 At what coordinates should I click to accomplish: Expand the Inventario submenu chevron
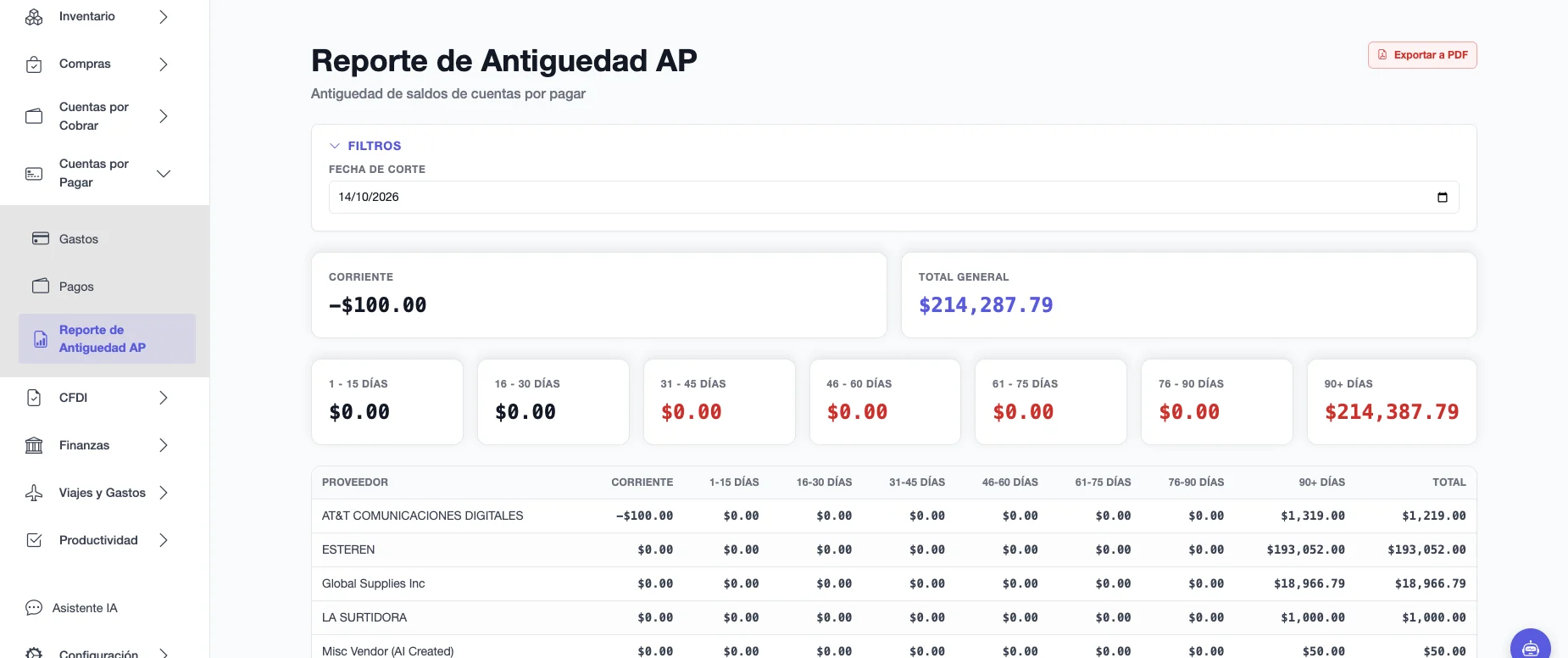pyautogui.click(x=164, y=17)
